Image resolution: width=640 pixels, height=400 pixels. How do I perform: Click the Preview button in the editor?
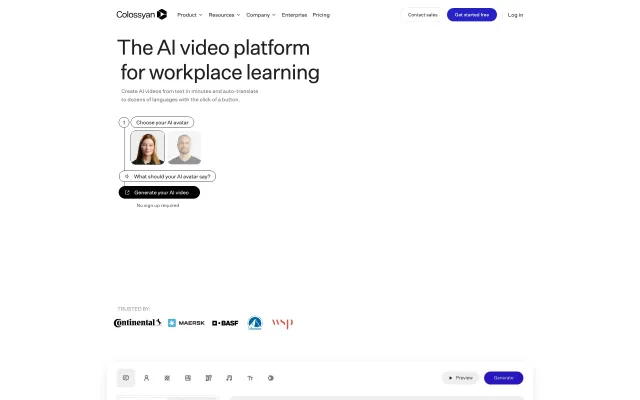pos(461,378)
